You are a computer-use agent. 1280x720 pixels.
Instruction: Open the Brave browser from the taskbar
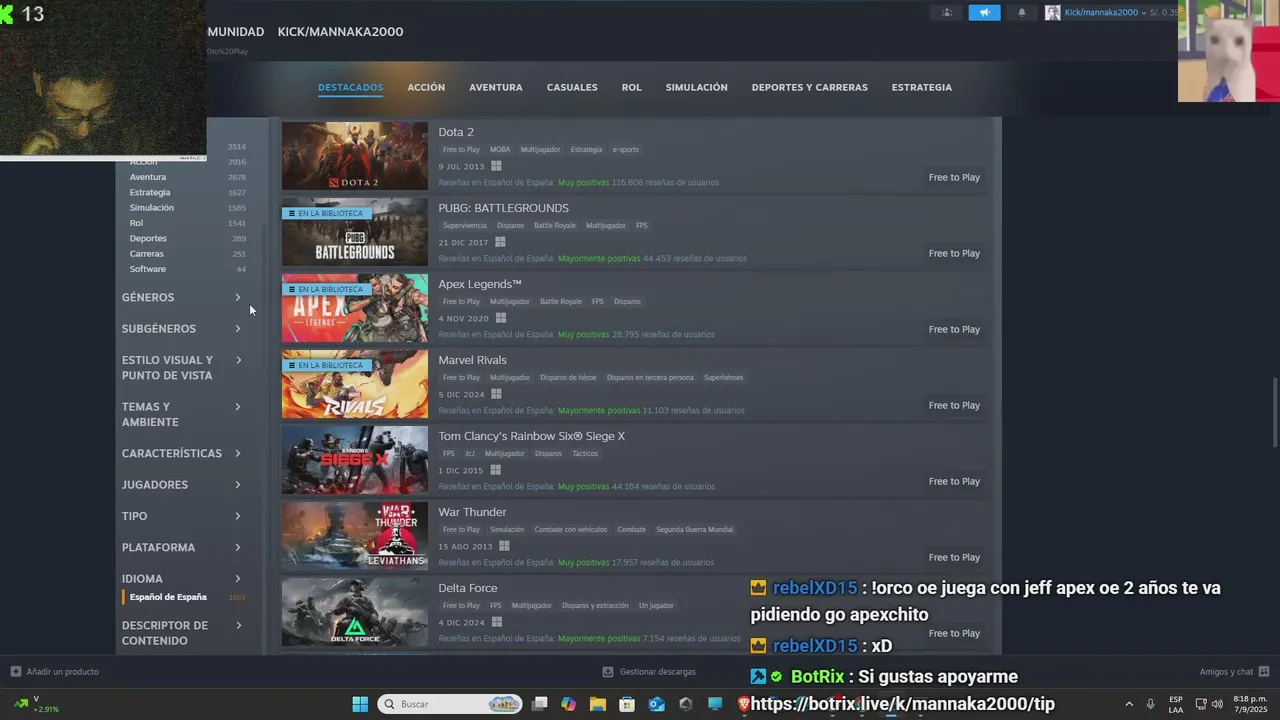click(x=744, y=704)
